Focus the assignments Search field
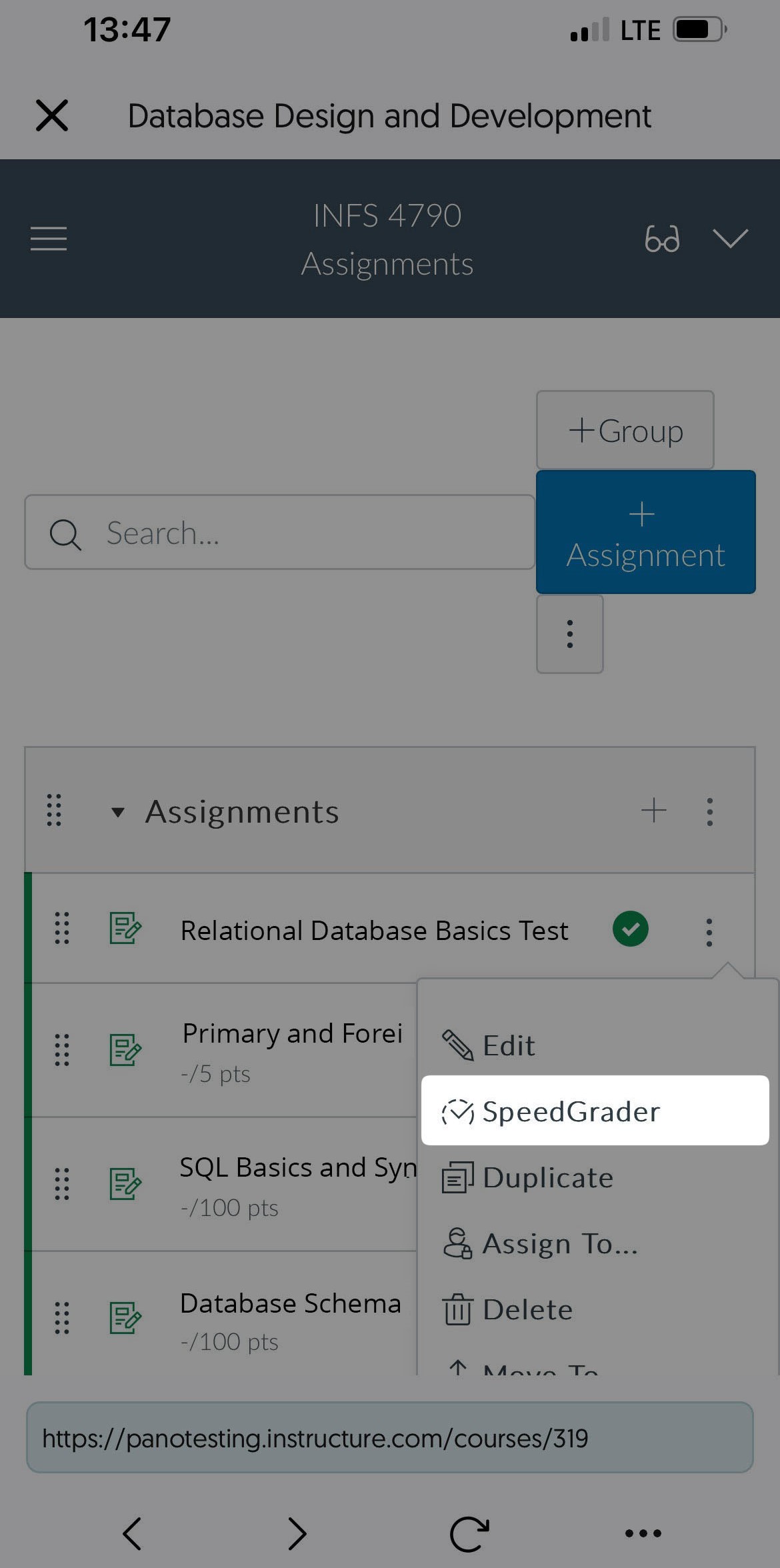The height and width of the screenshot is (1568, 780). tap(280, 533)
